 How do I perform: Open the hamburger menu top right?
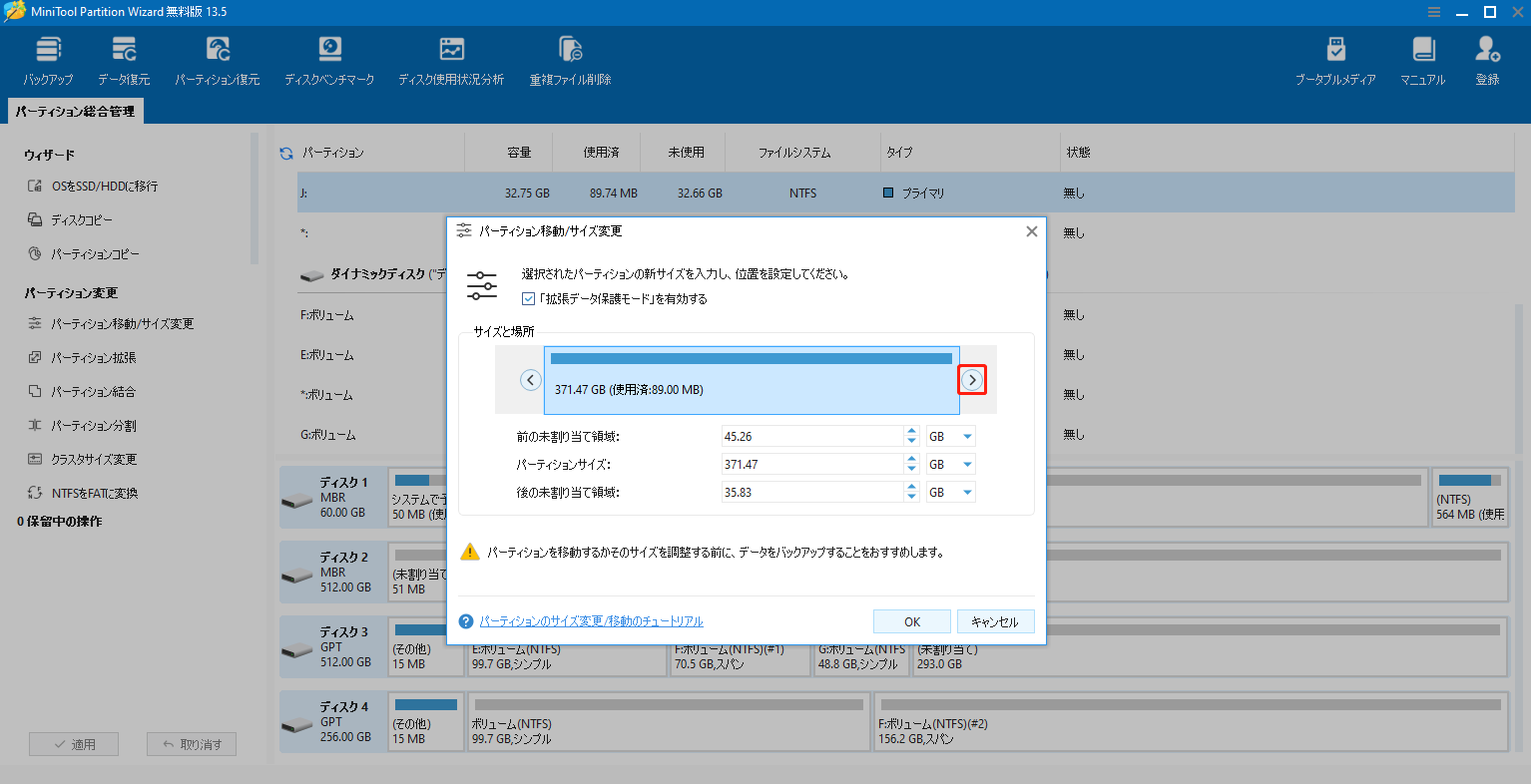coord(1434,12)
